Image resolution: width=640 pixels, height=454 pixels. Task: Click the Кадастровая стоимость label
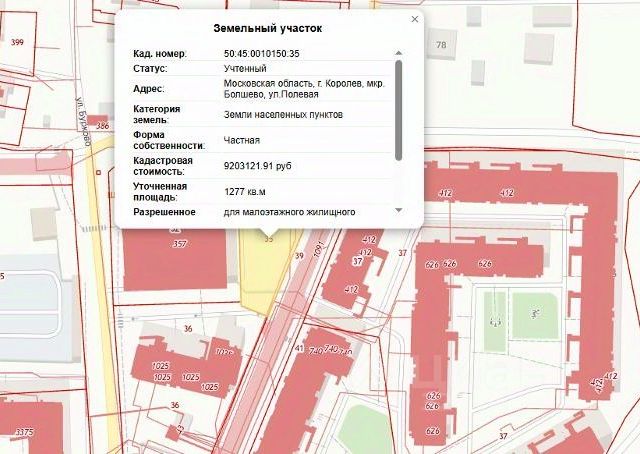click(163, 166)
